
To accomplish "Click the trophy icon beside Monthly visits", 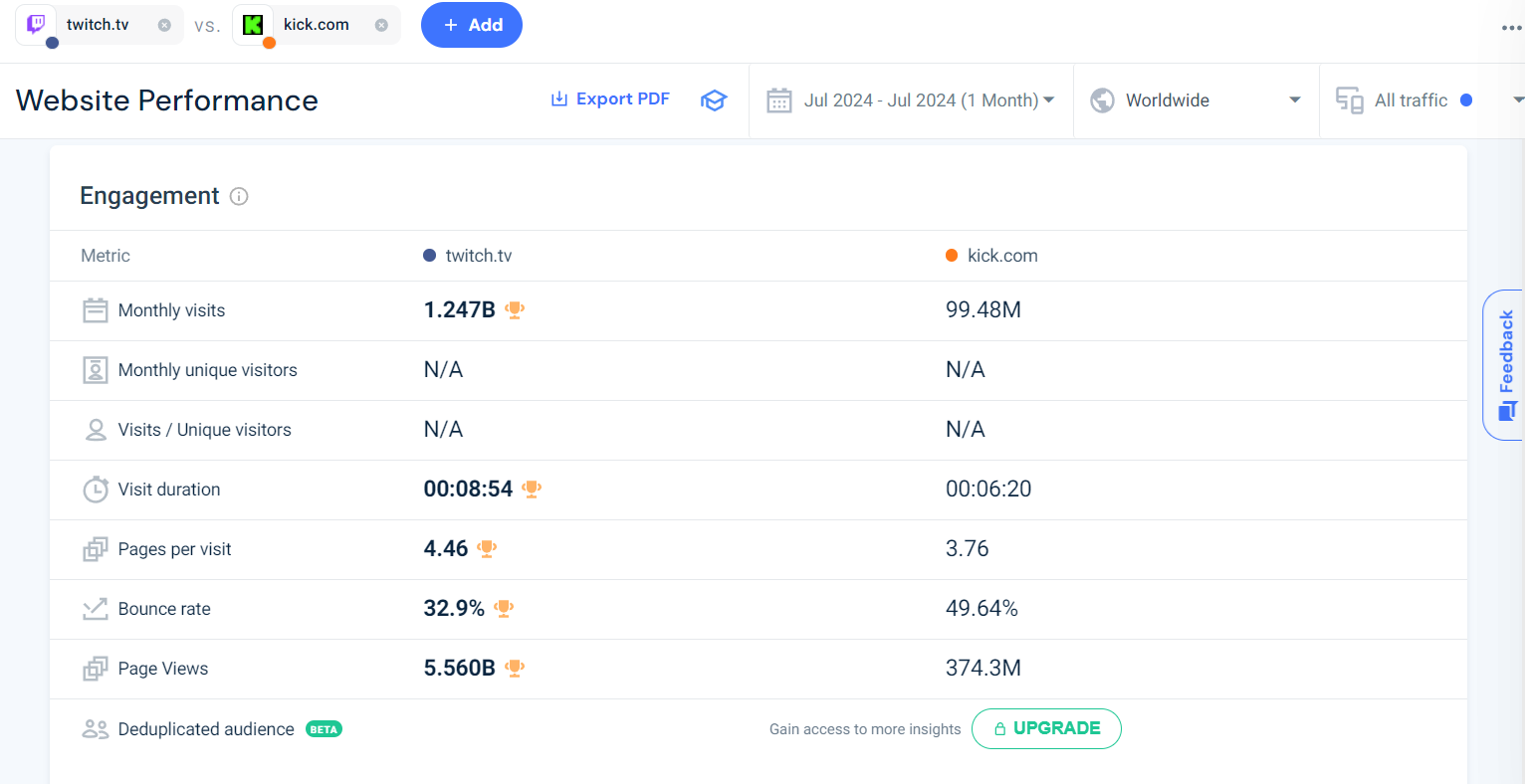I will [515, 309].
